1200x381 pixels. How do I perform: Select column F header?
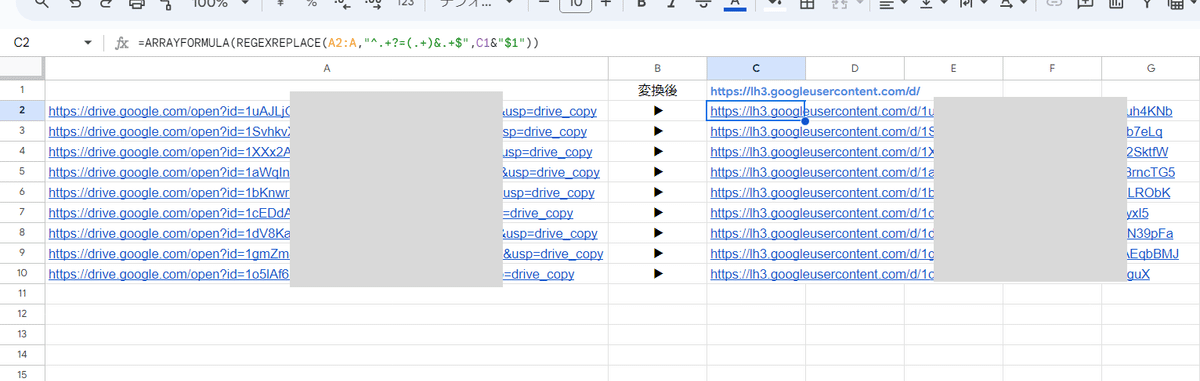tap(1053, 68)
